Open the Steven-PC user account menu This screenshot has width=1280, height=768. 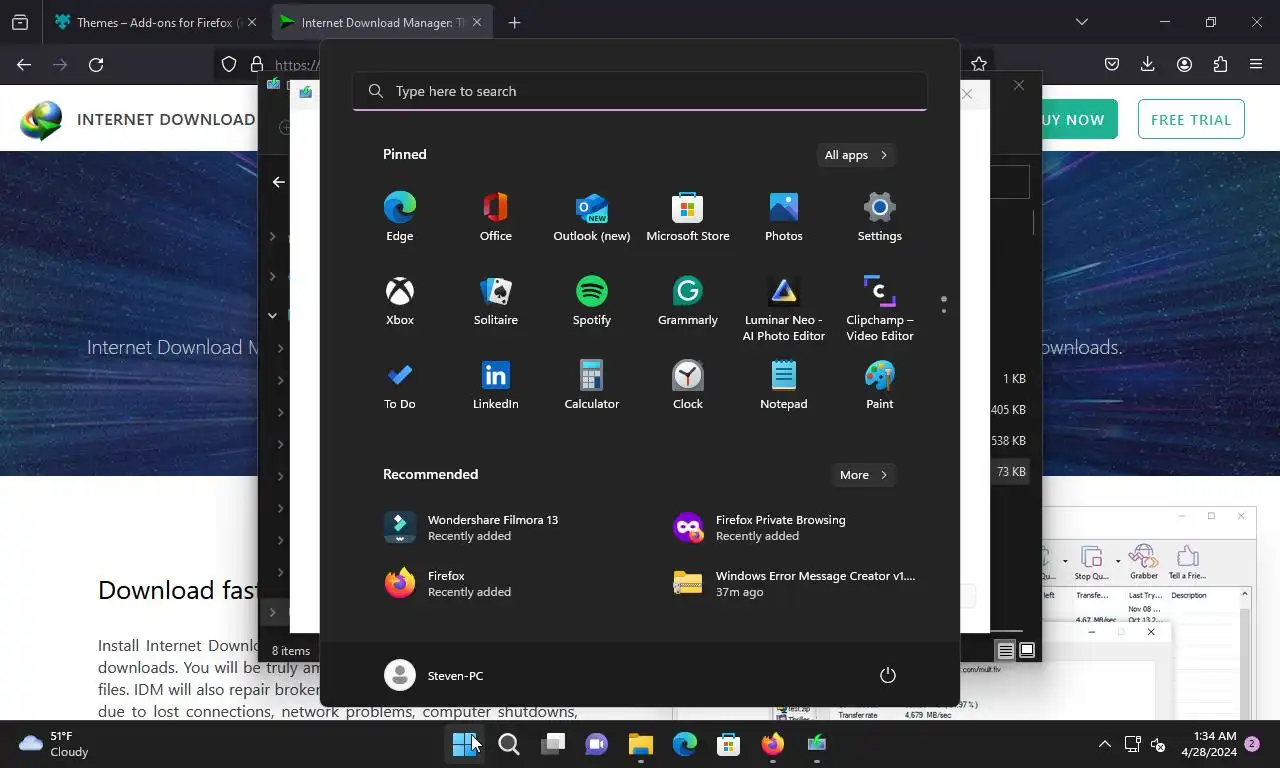click(435, 675)
